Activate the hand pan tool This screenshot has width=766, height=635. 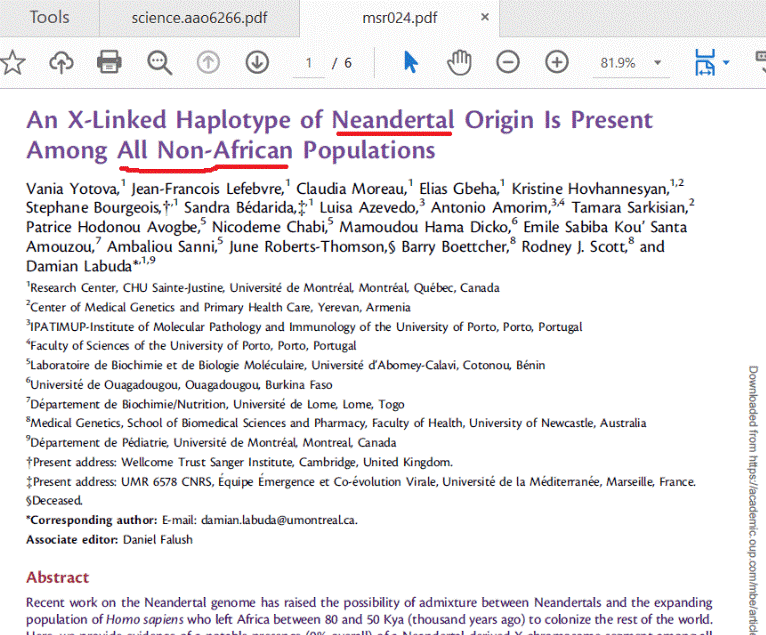459,63
